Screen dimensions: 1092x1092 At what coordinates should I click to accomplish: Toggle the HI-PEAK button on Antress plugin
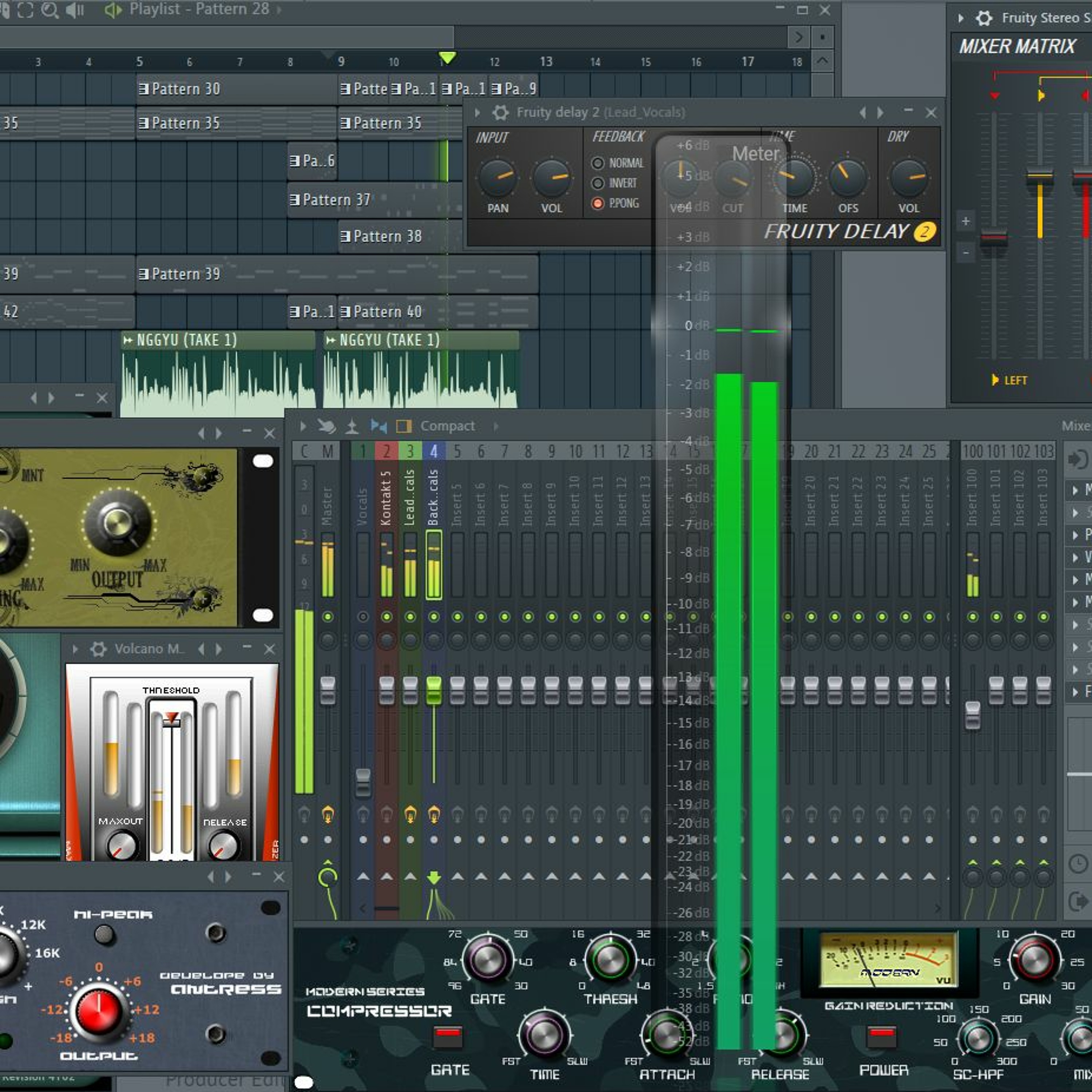pyautogui.click(x=104, y=934)
